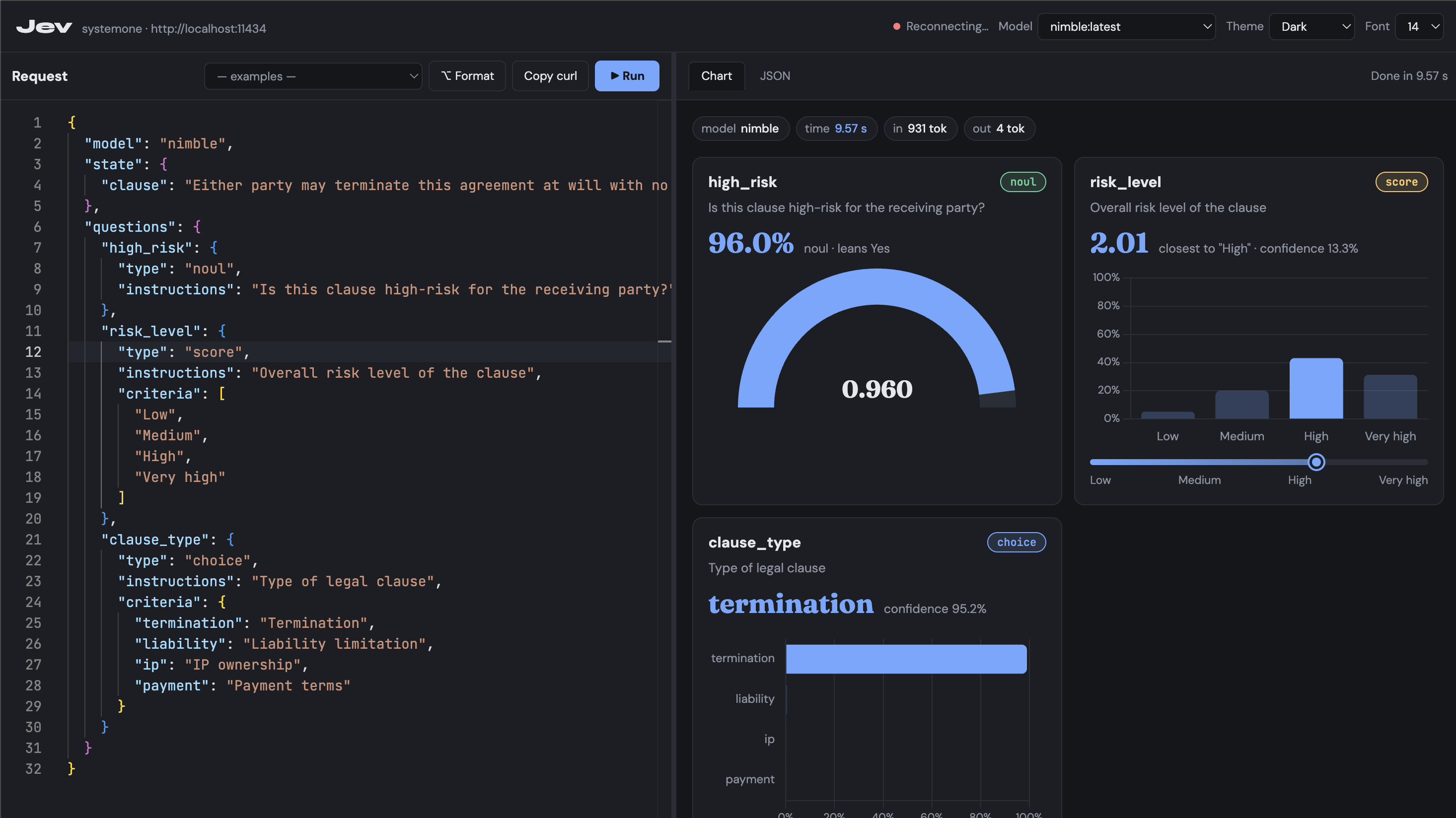
Task: Click the out 4 tok chip
Action: 999,128
